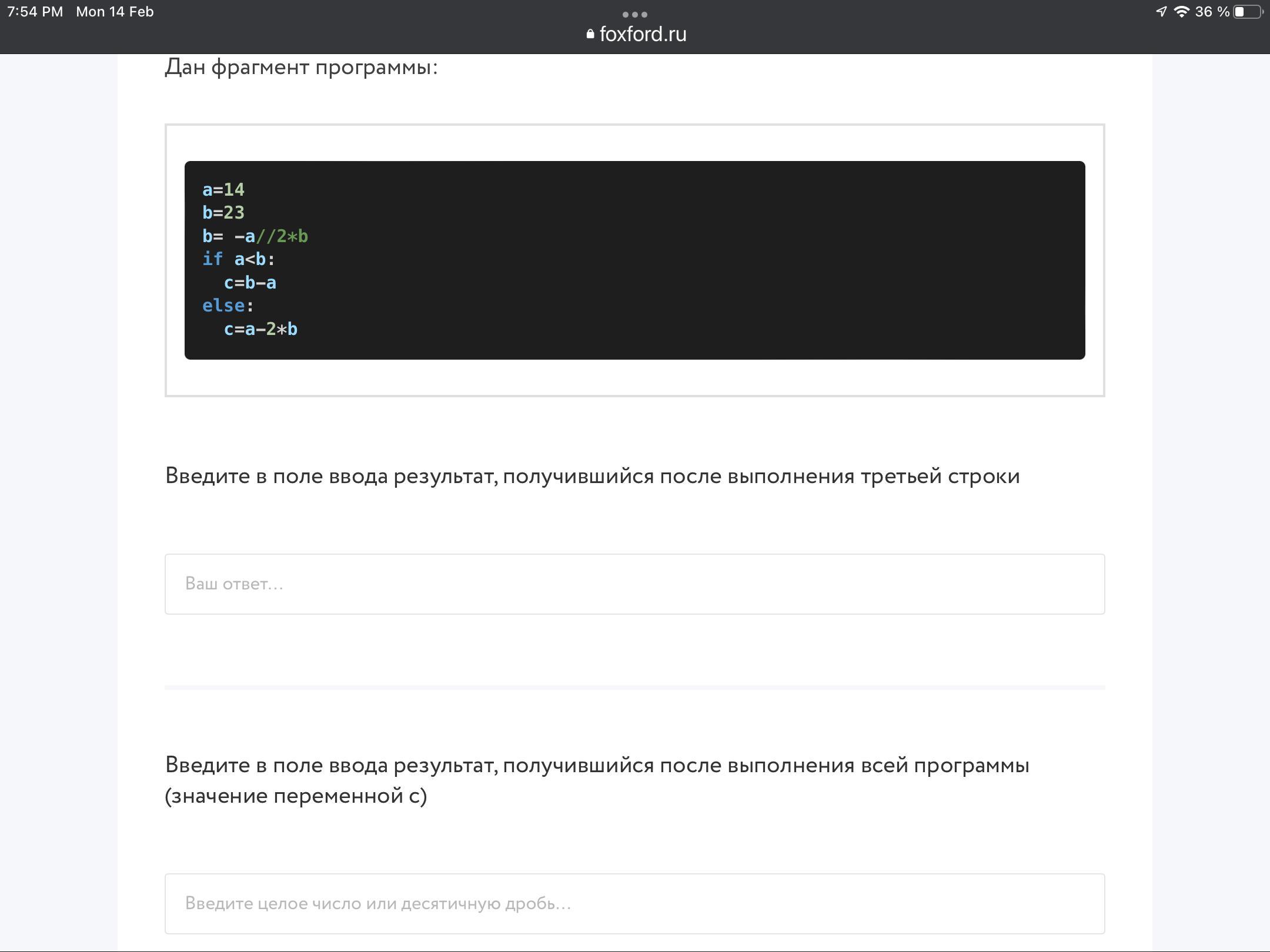The width and height of the screenshot is (1270, 952).
Task: Tap the battery icon in status bar
Action: (x=1247, y=12)
